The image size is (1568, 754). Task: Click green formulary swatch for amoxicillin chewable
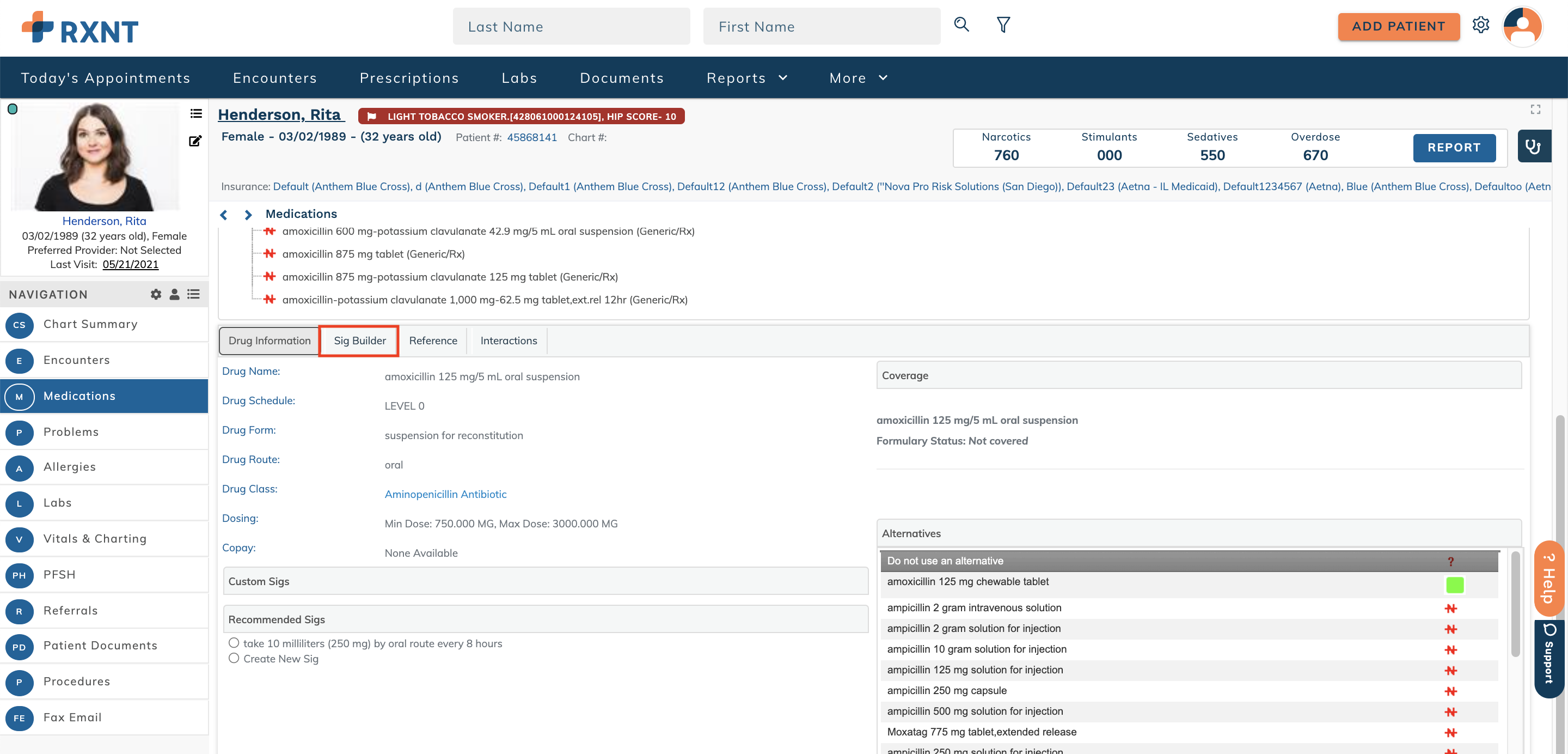pyautogui.click(x=1454, y=585)
